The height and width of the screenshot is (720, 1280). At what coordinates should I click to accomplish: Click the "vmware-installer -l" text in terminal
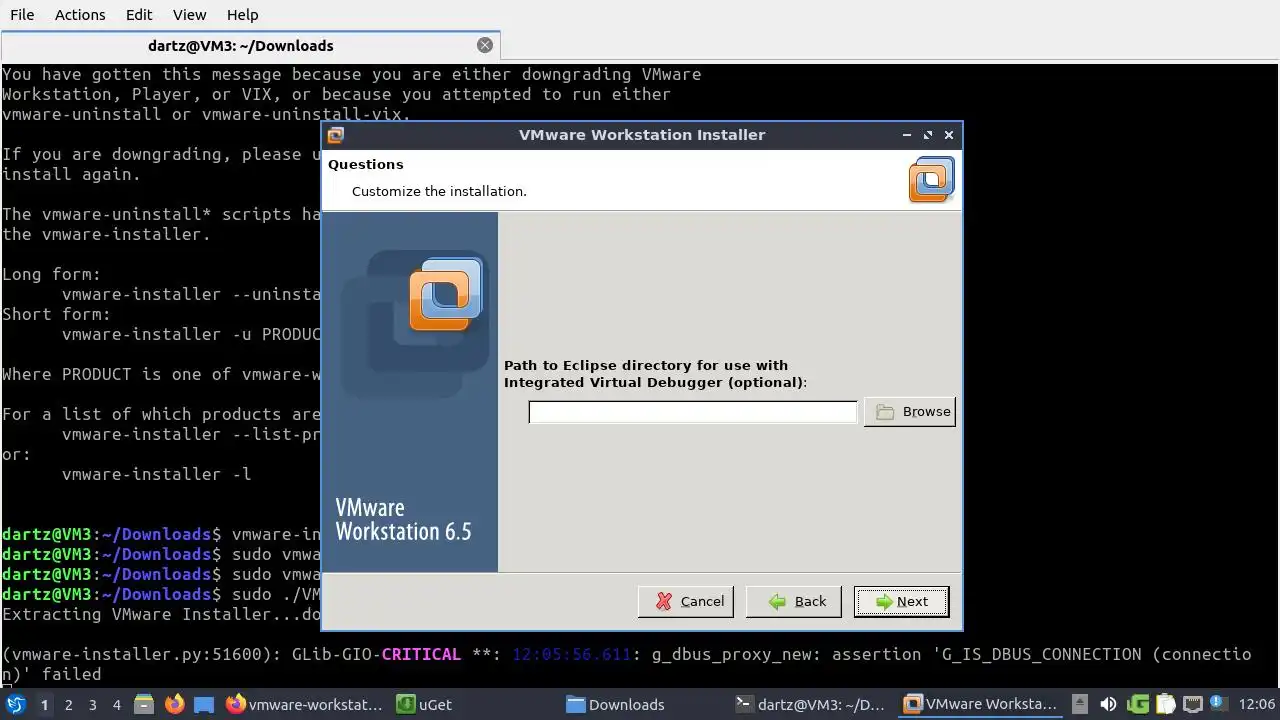(x=157, y=474)
